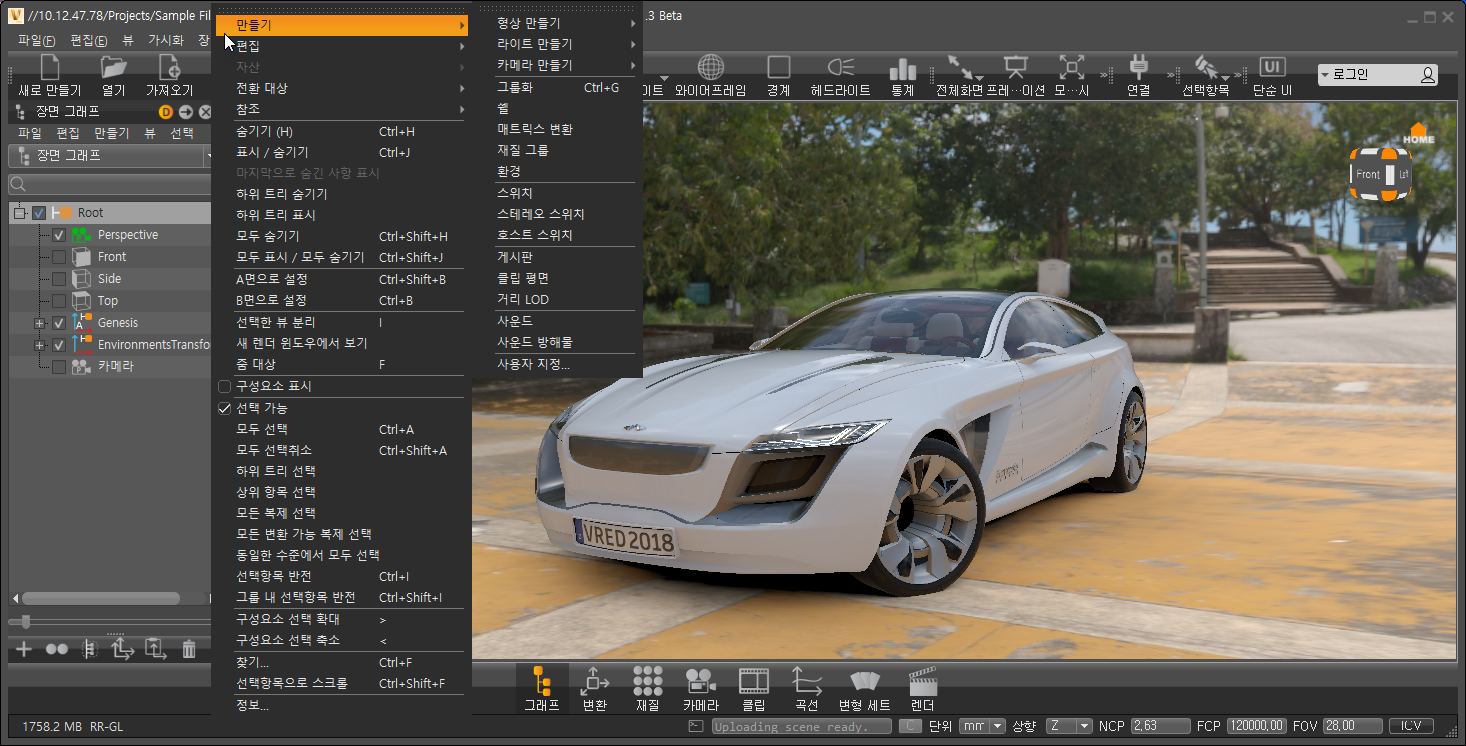Image resolution: width=1466 pixels, height=746 pixels.
Task: Open the 로그인 account dropdown
Action: (x=1378, y=75)
